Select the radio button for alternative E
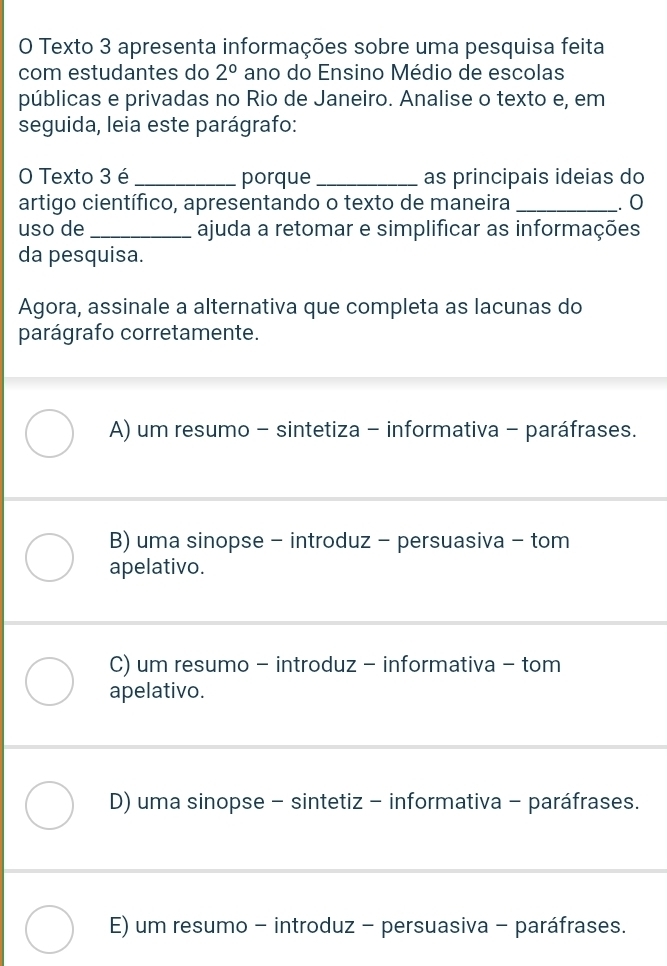Viewport: 667px width, 966px height. pos(49,927)
